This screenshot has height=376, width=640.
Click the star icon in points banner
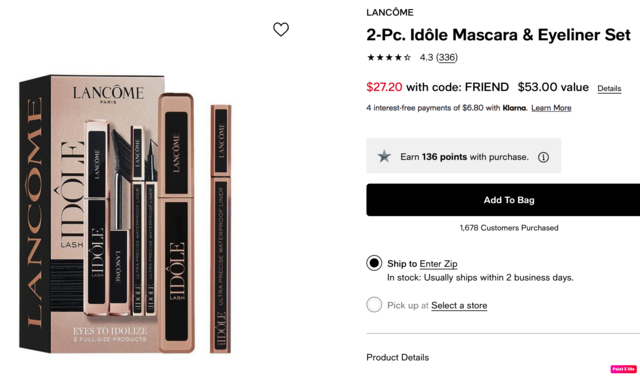[x=384, y=156]
